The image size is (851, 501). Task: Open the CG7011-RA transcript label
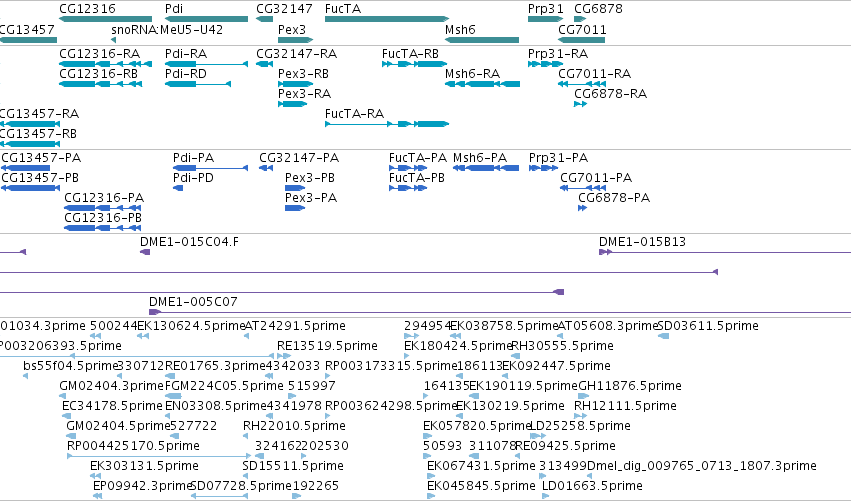pyautogui.click(x=595, y=73)
